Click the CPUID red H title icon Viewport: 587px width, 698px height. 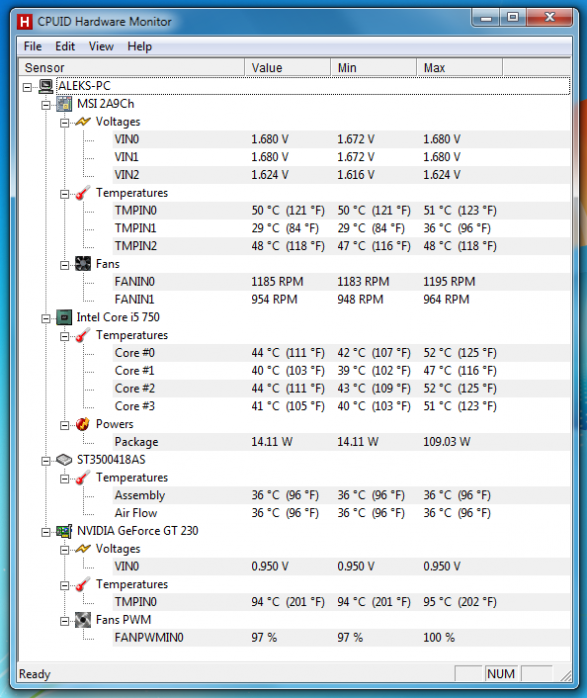[24, 22]
